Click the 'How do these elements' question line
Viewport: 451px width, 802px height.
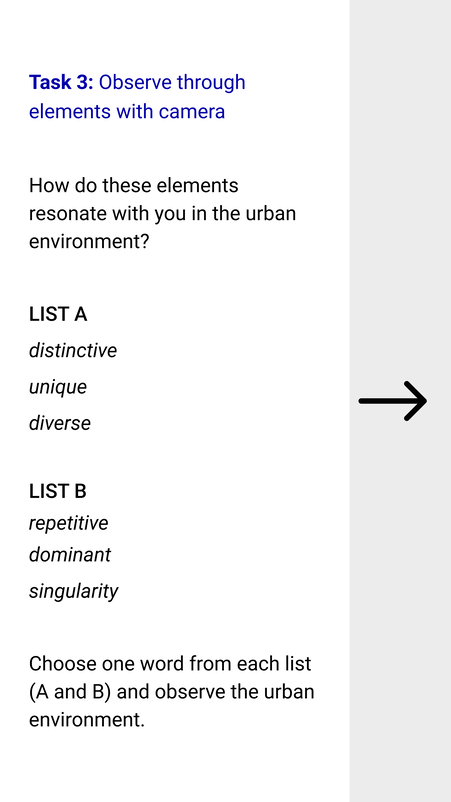click(133, 185)
